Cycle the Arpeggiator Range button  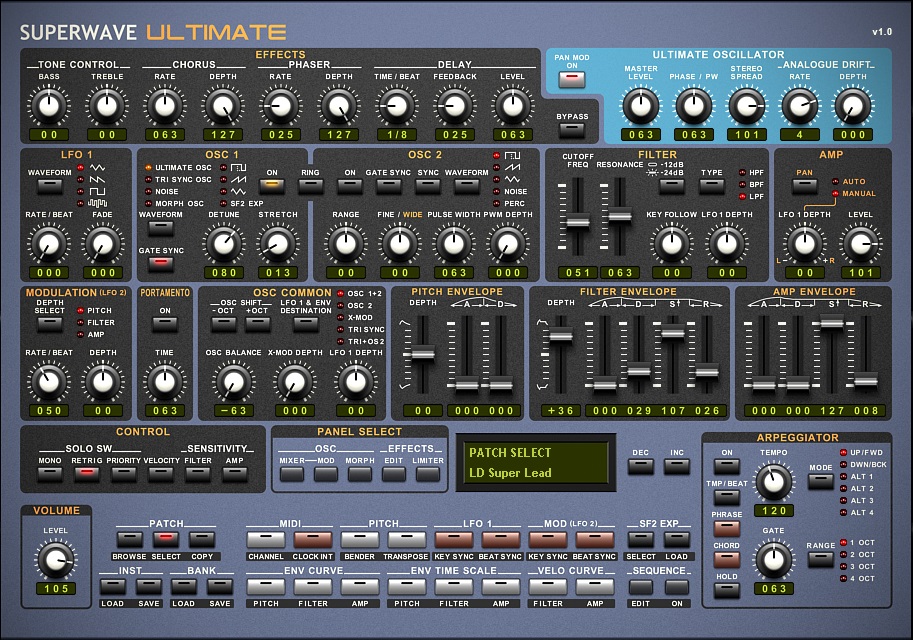[820, 559]
